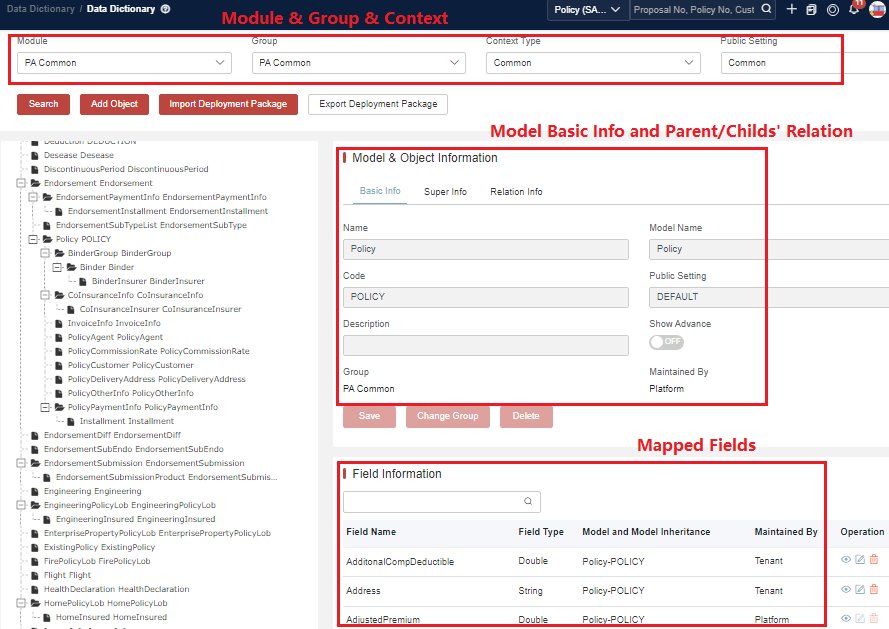Switch to the Super Info tab
This screenshot has width=889, height=629.
(x=445, y=192)
